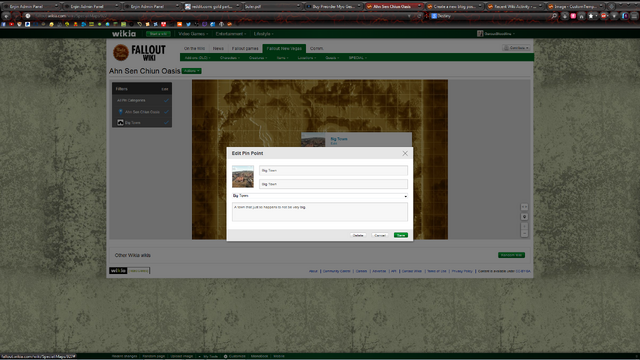Open the Big Town link in the map popup
Screen dimensions: 640x360
(x=339, y=139)
